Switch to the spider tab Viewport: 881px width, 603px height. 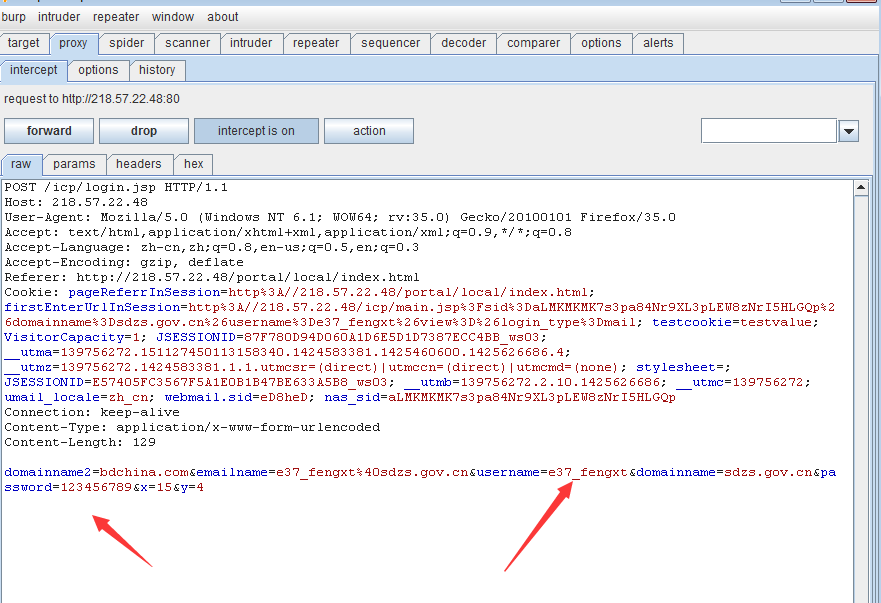click(126, 43)
